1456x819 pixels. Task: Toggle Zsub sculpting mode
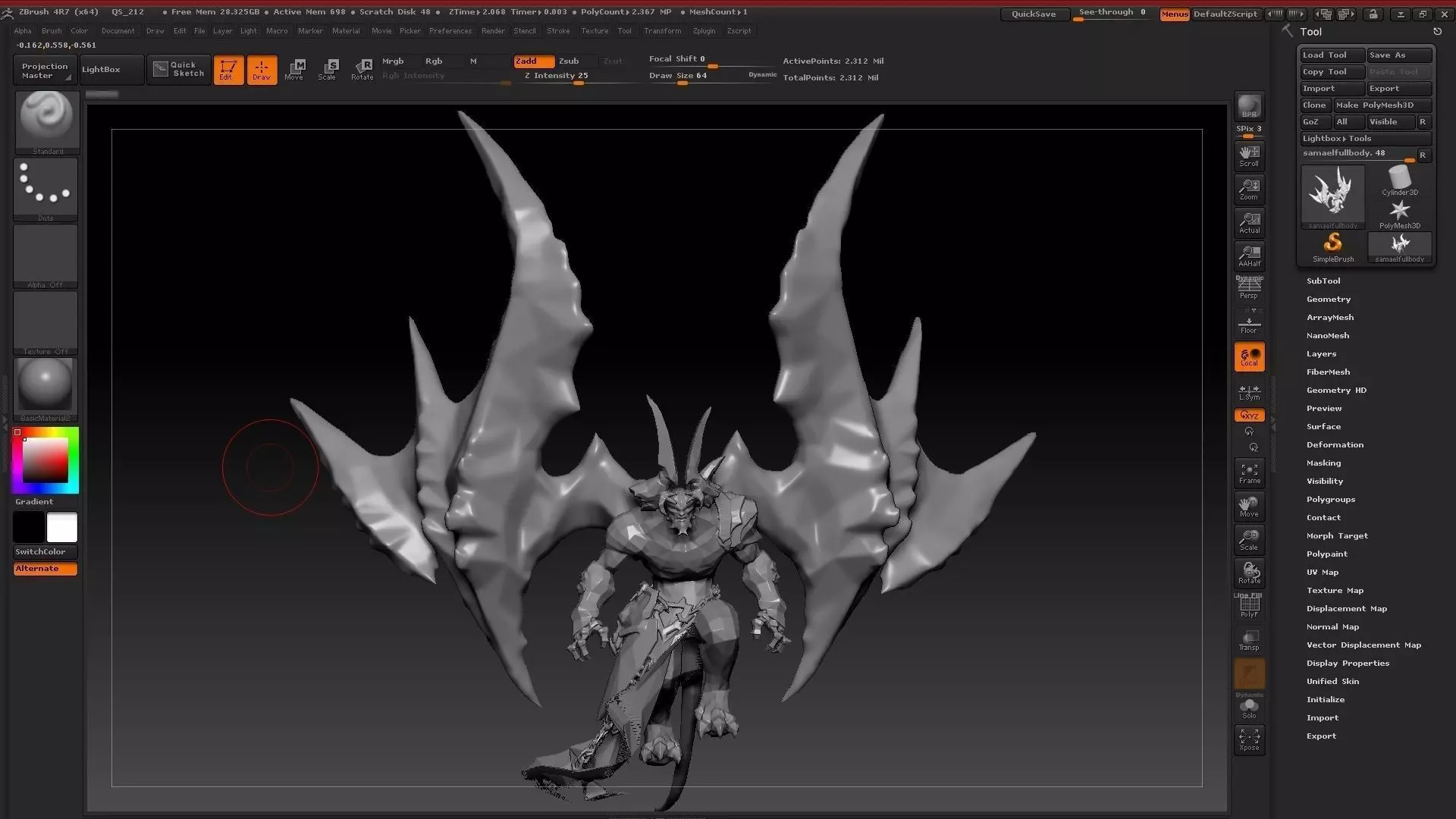pyautogui.click(x=569, y=61)
